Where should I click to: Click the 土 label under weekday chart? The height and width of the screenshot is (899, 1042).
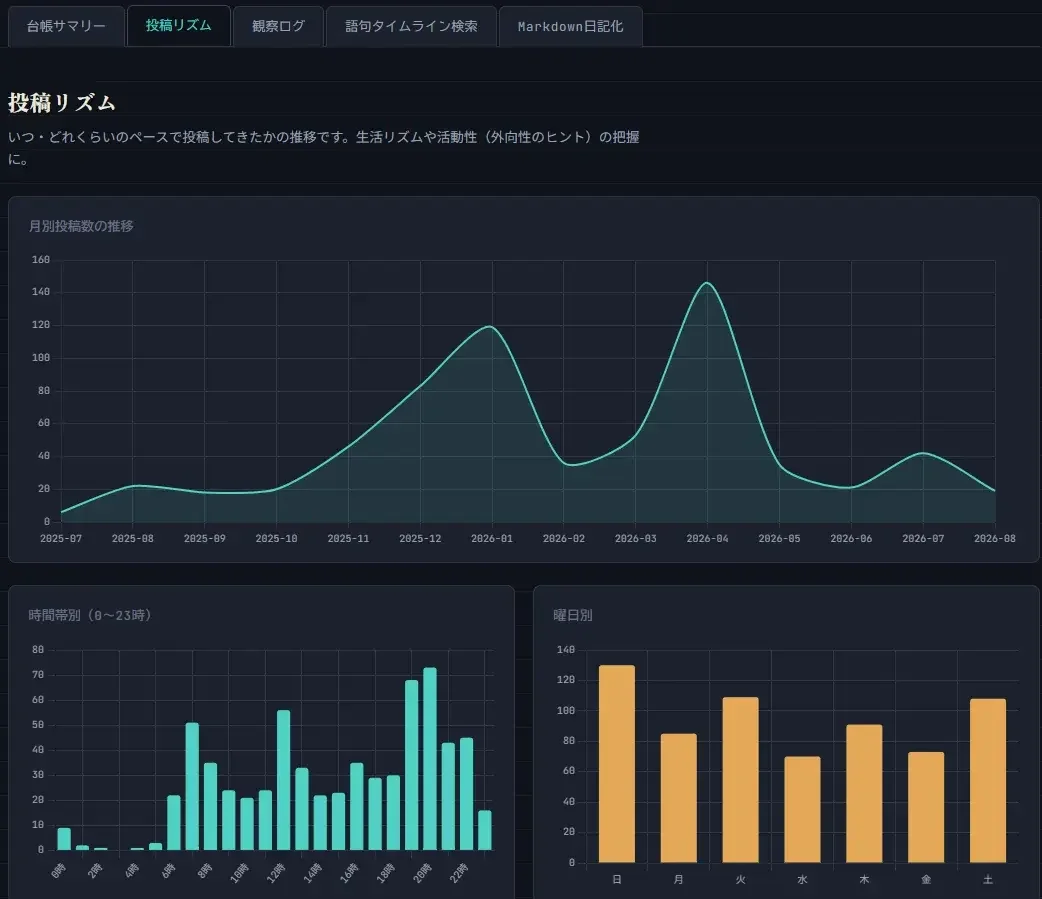tap(988, 879)
